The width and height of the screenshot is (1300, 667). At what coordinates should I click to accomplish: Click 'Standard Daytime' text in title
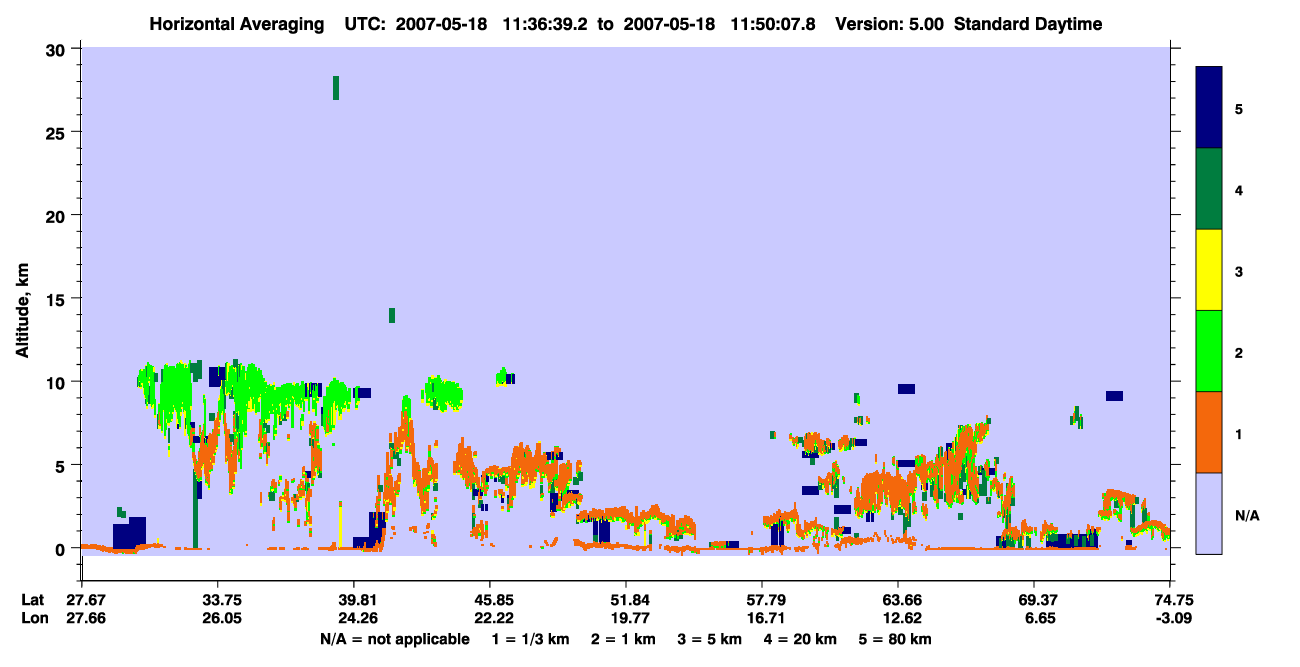point(1028,24)
